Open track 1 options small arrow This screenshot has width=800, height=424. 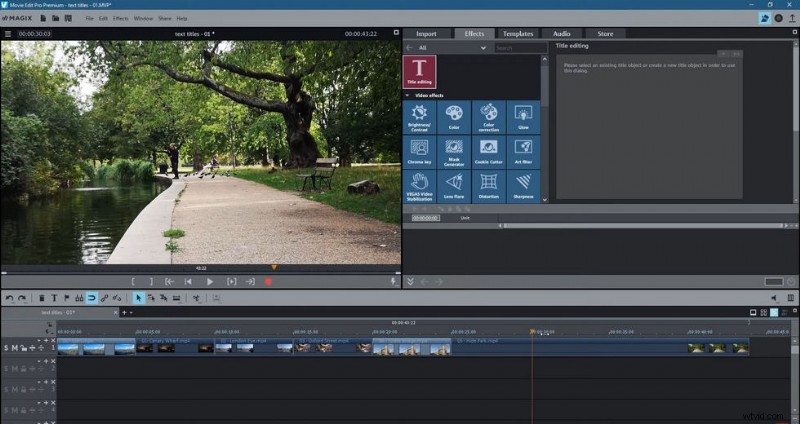pos(39,340)
